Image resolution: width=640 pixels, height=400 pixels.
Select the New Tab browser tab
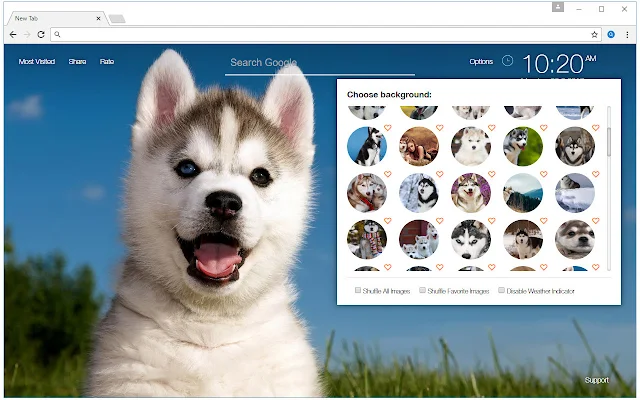point(56,18)
